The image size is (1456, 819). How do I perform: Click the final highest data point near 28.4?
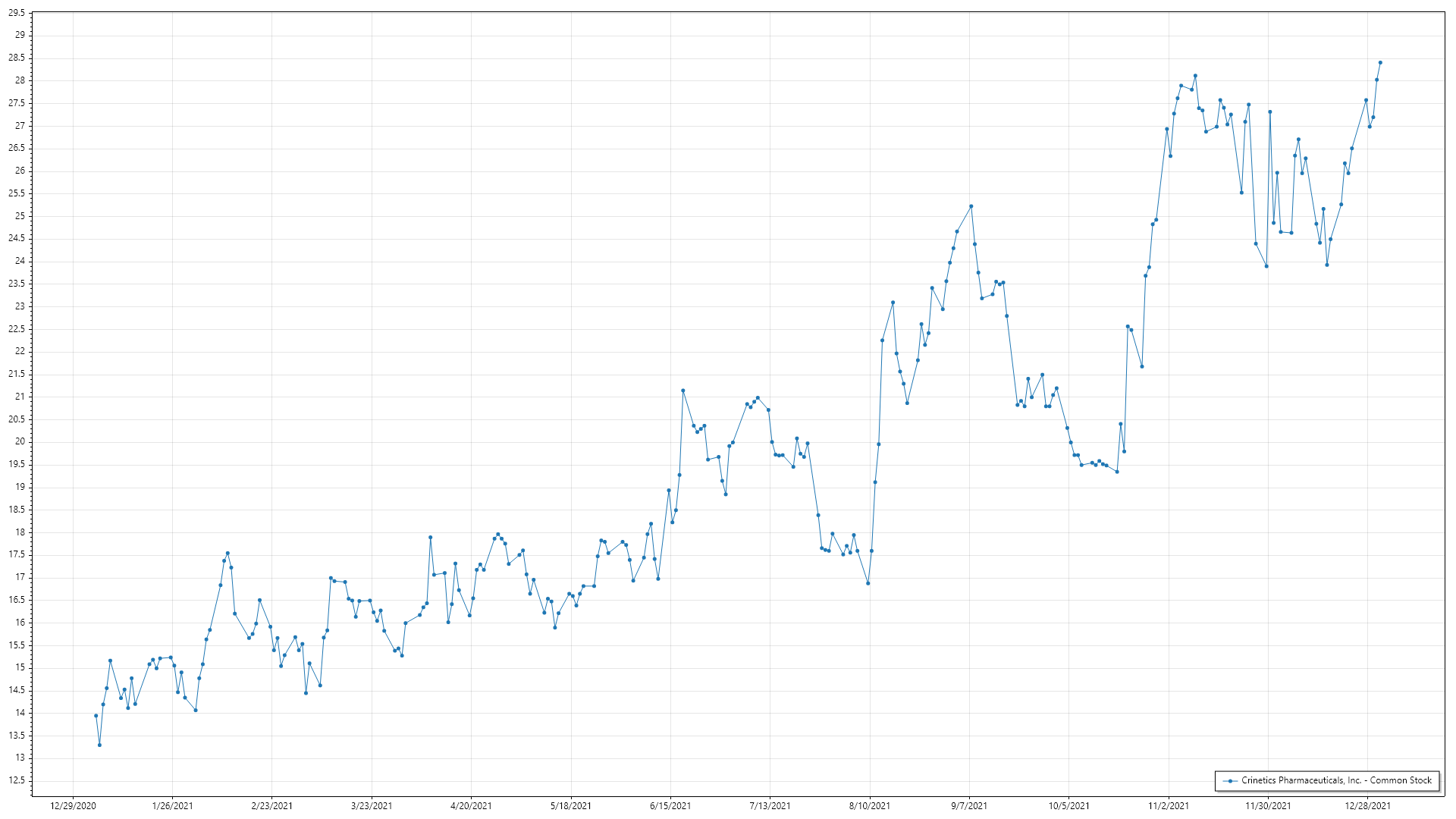click(1380, 62)
